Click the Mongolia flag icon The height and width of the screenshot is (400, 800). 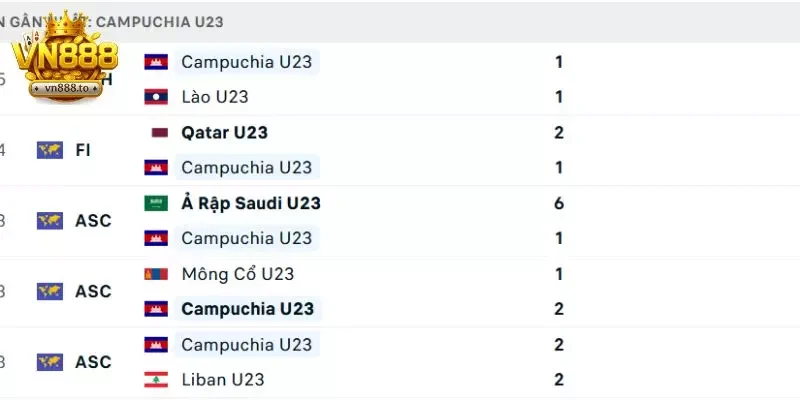click(x=155, y=274)
